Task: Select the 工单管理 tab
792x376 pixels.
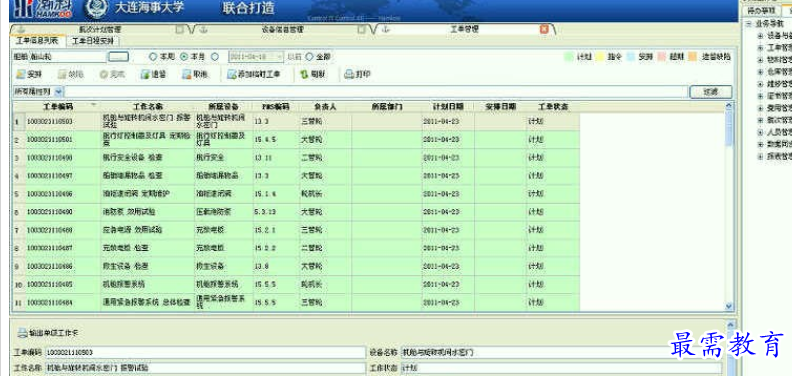Action: [465, 29]
